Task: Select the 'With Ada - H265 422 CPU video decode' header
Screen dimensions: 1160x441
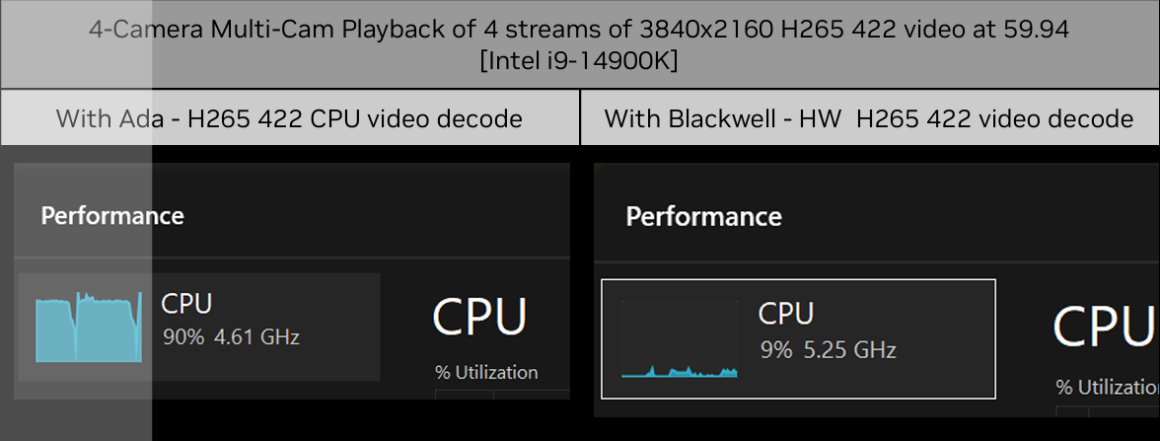Action: coord(290,118)
